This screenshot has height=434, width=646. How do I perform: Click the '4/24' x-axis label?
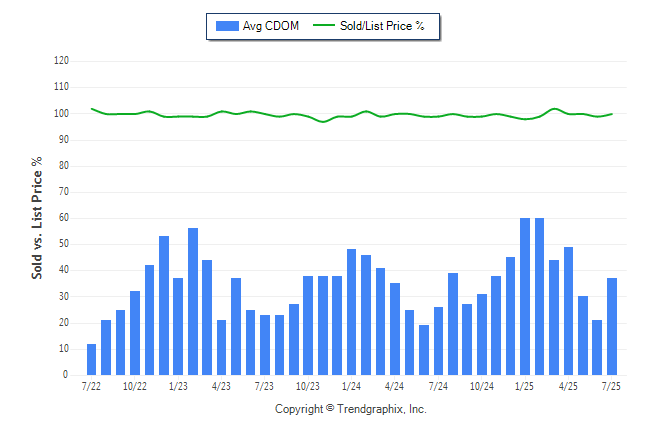coord(394,387)
